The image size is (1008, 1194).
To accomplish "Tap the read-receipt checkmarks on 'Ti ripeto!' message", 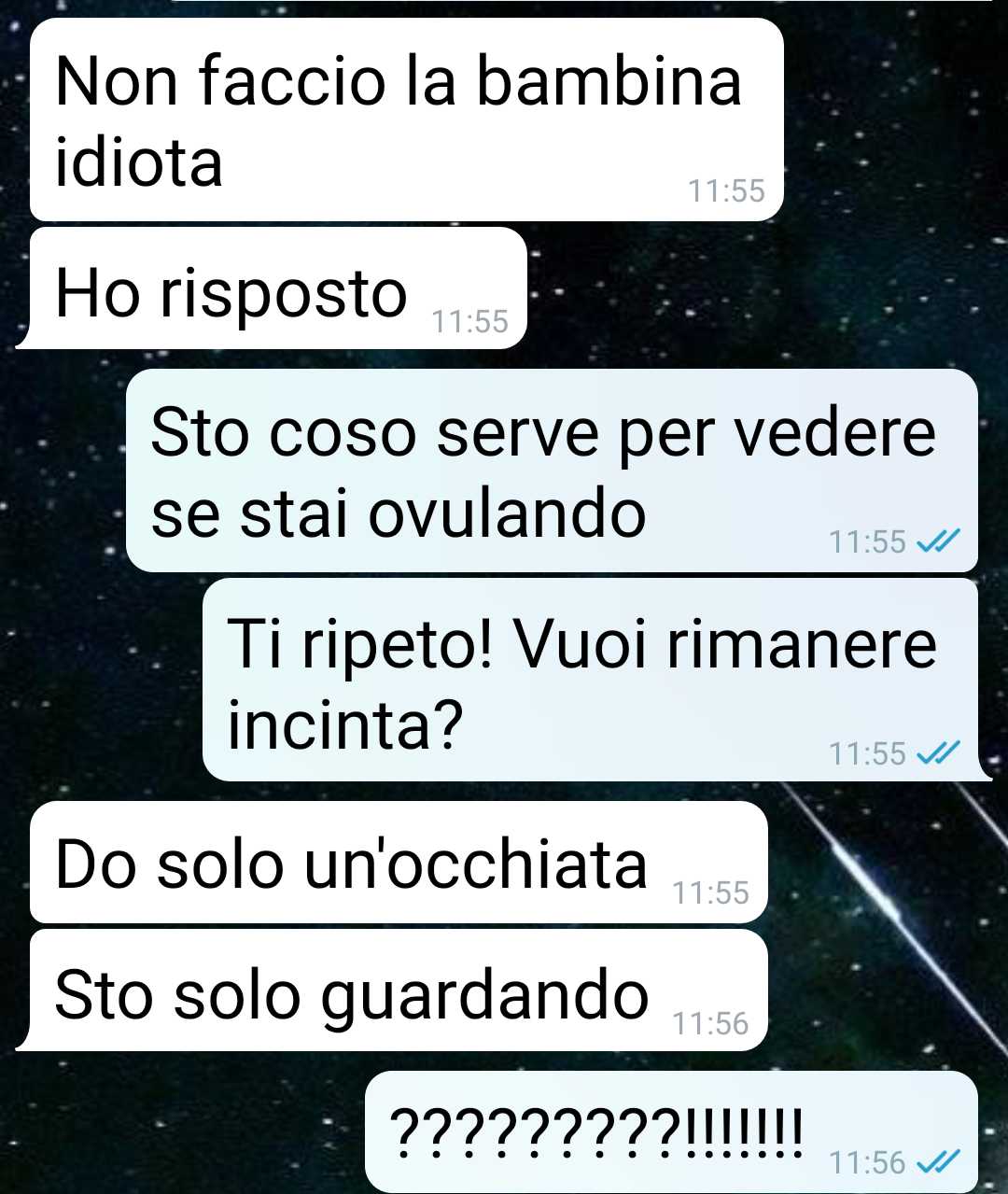I will 938,752.
